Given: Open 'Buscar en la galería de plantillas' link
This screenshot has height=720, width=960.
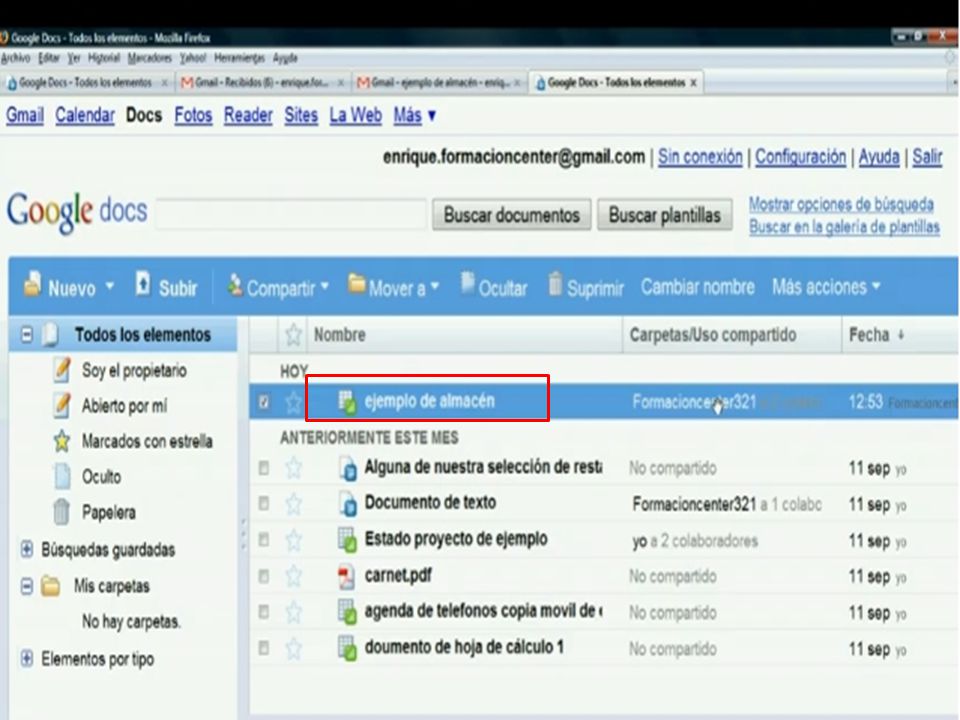Looking at the screenshot, I should [844, 227].
